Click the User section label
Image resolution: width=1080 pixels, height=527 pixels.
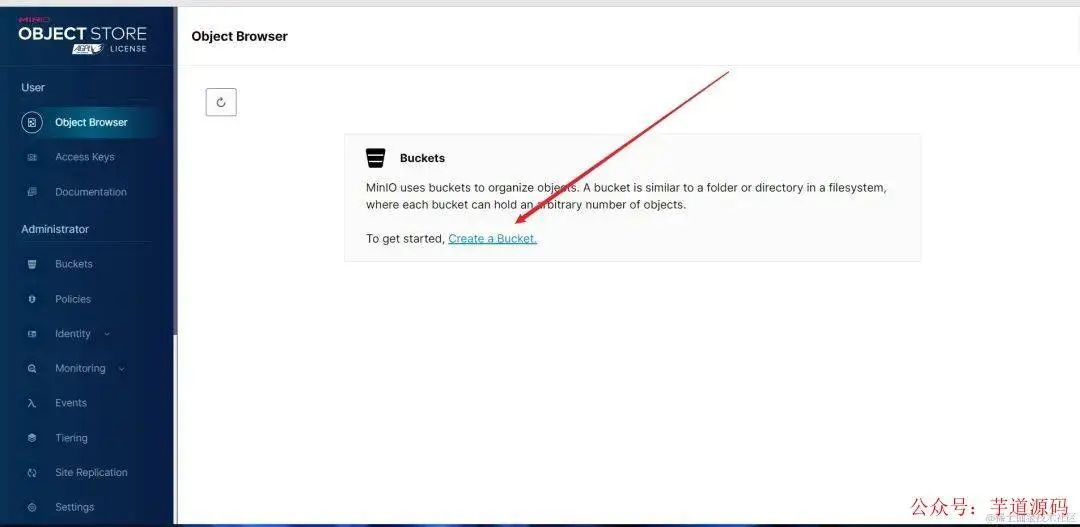click(x=33, y=87)
